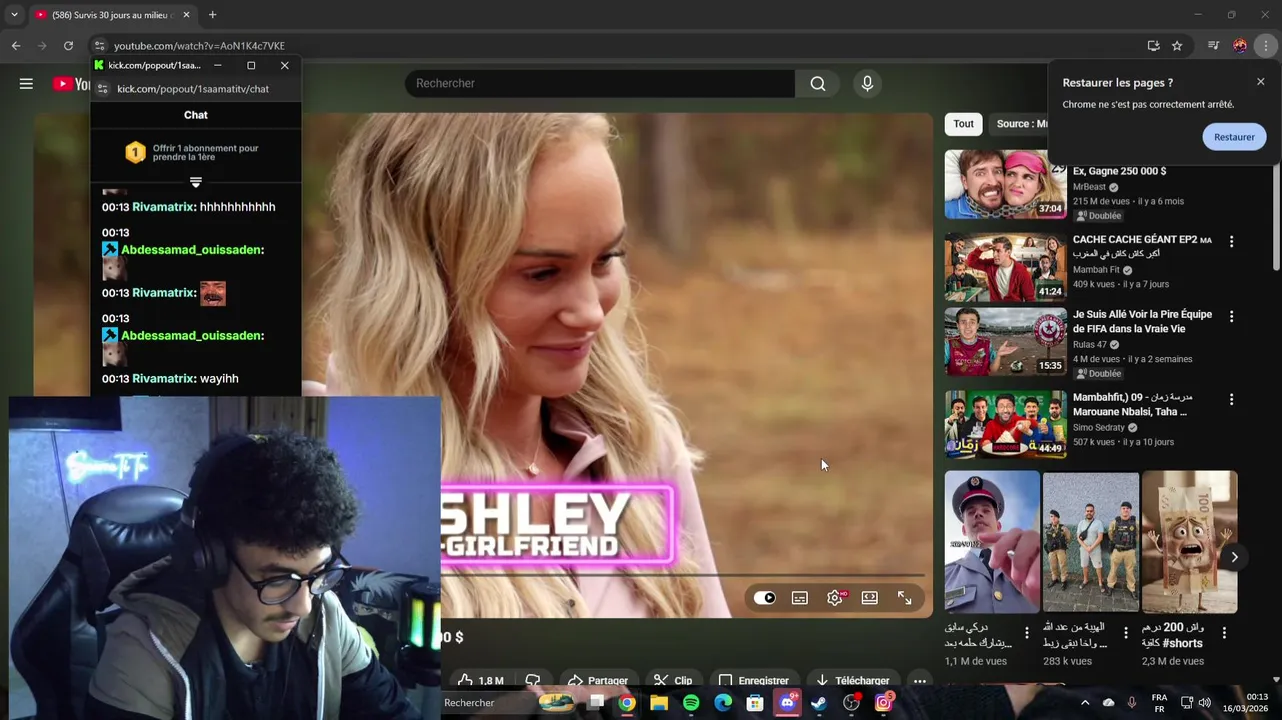Open the YouTube hamburger guide menu

coord(26,84)
